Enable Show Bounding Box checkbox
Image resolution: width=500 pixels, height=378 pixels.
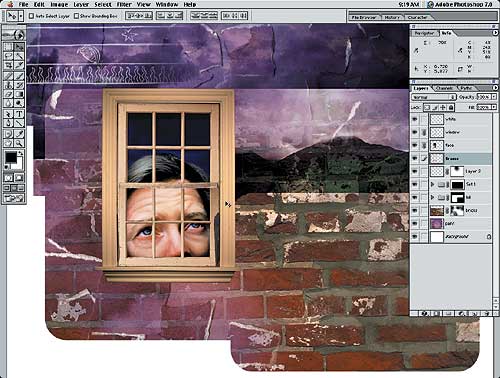pyautogui.click(x=76, y=16)
